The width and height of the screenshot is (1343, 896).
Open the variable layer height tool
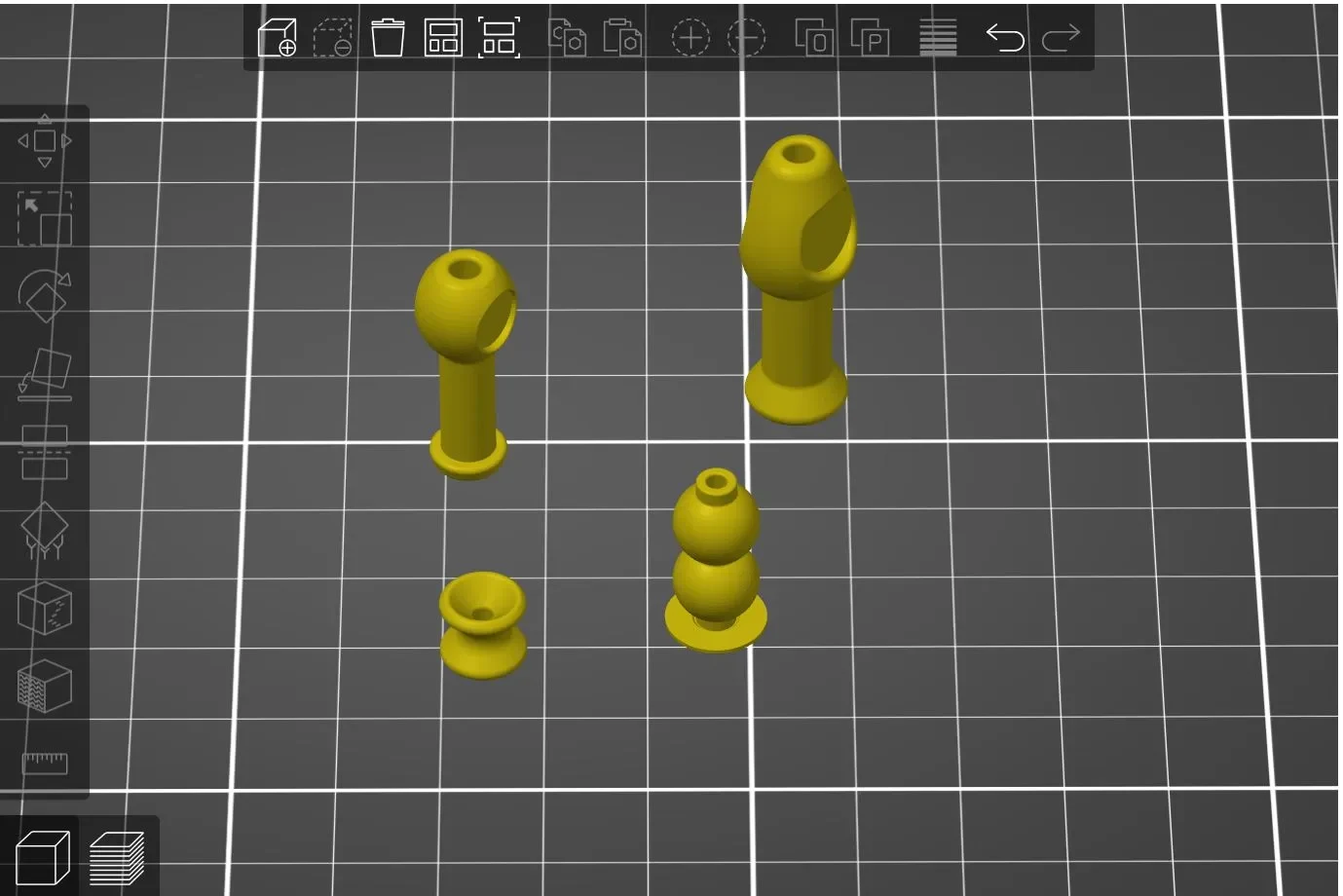click(938, 38)
